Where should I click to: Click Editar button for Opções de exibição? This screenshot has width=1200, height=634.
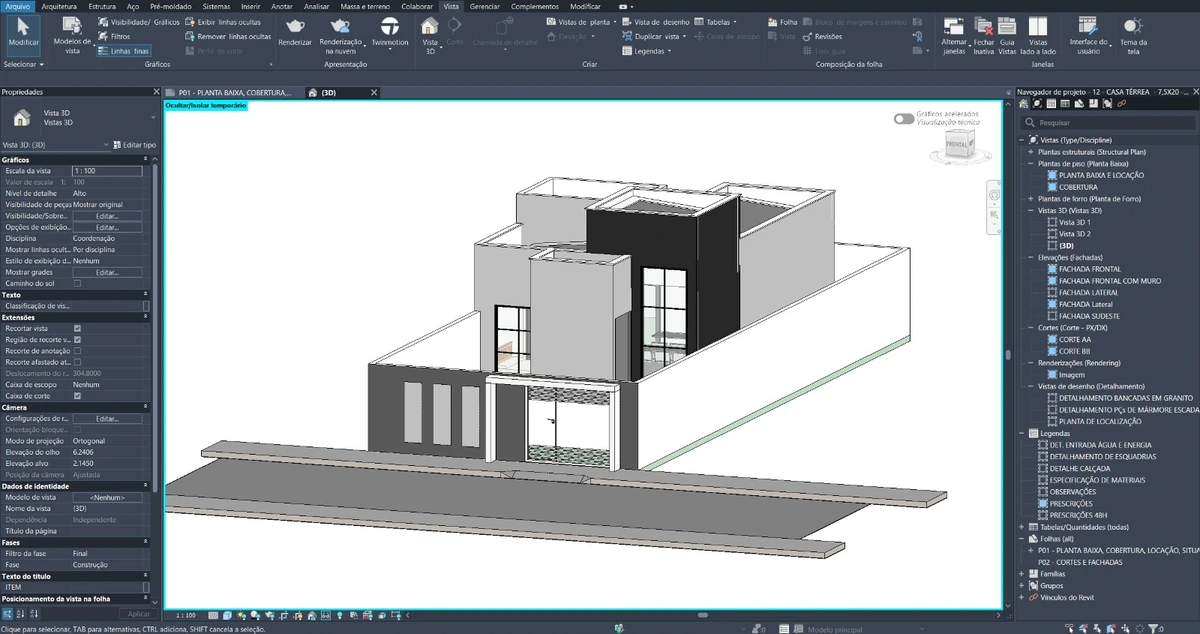click(x=107, y=227)
